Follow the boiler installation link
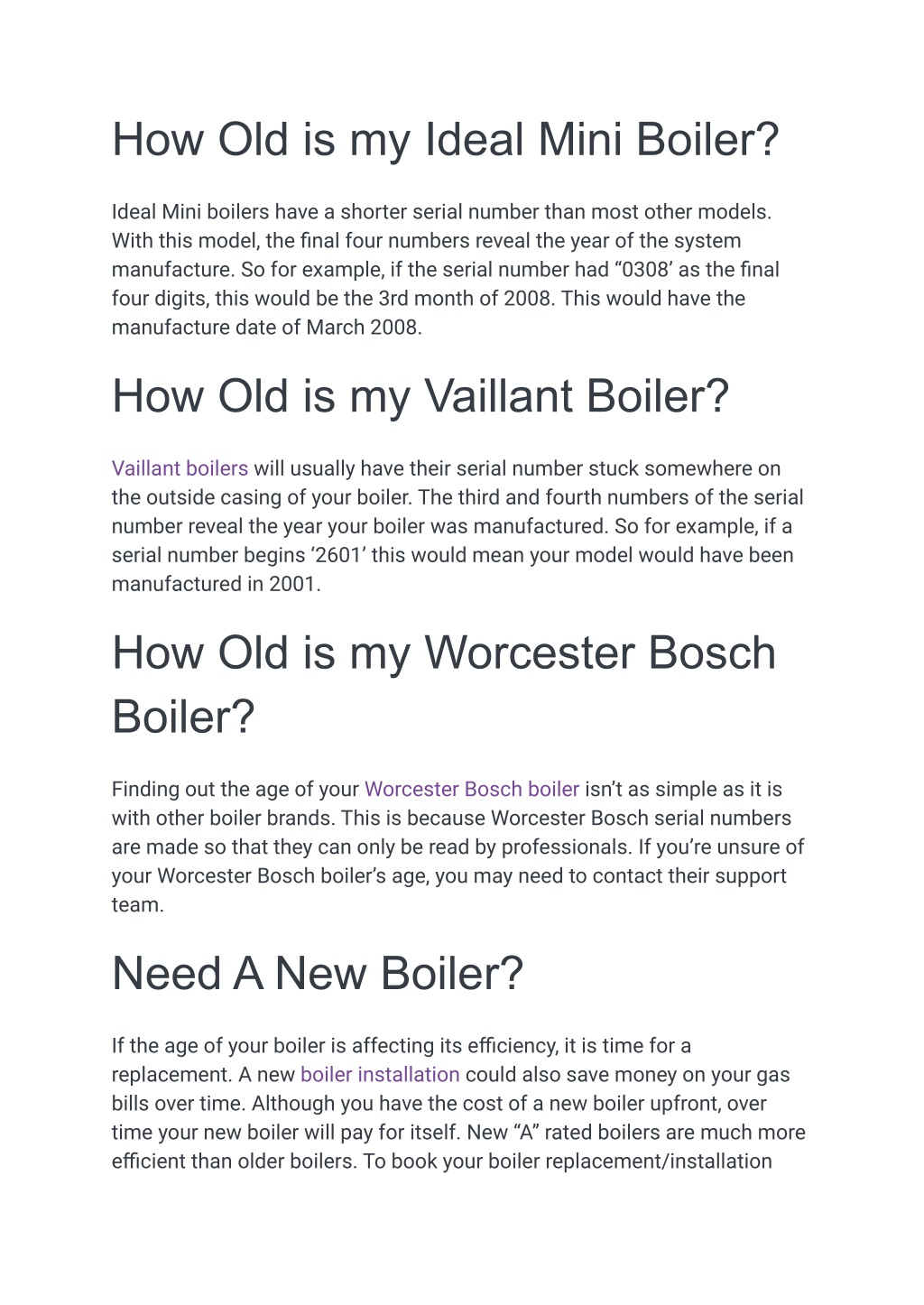Viewport: 924px width, 1305px height. pyautogui.click(x=380, y=1074)
